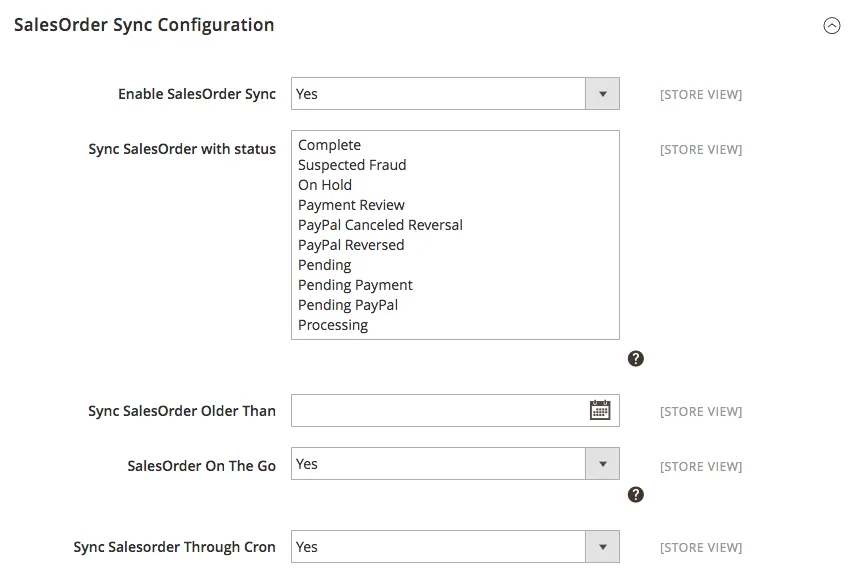
Task: Select On Hold status option
Action: 325,185
